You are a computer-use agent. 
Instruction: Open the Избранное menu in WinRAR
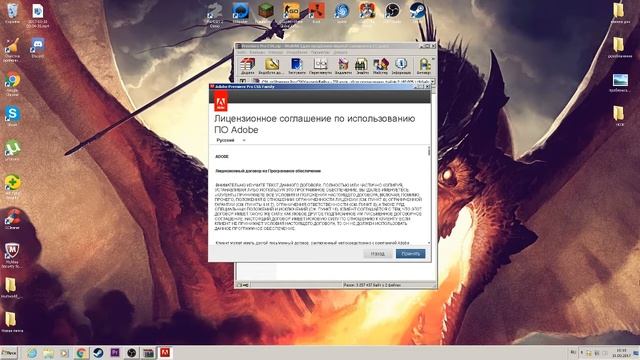click(296, 52)
